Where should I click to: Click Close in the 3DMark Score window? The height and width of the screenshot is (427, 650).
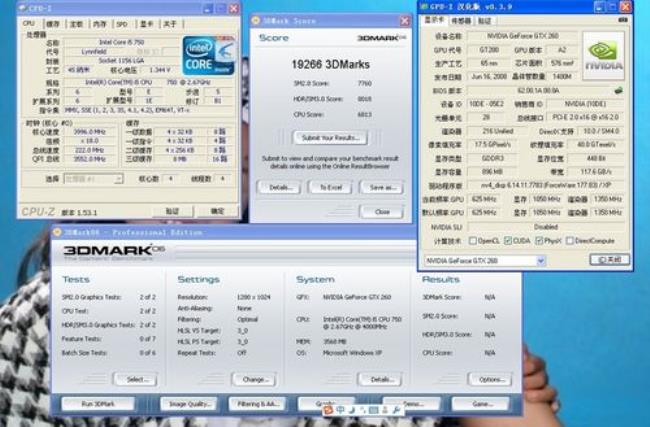click(381, 211)
